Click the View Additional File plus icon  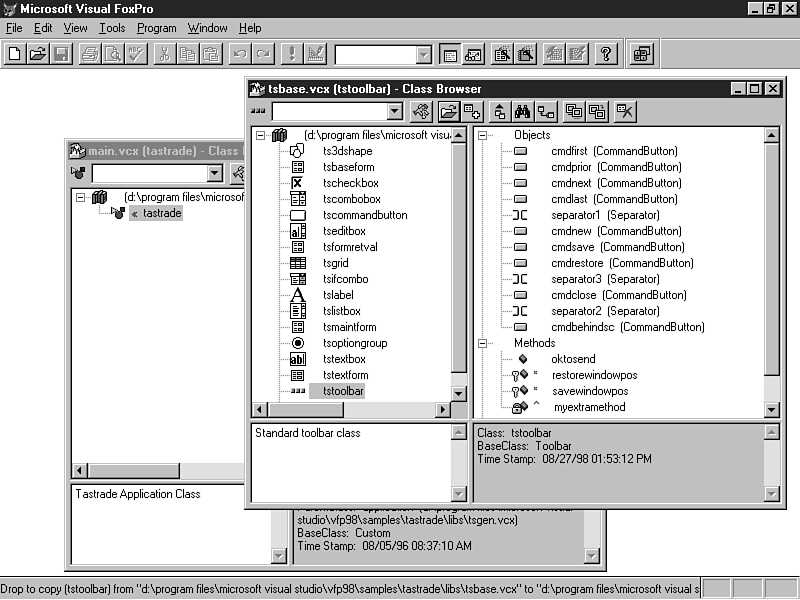click(472, 111)
